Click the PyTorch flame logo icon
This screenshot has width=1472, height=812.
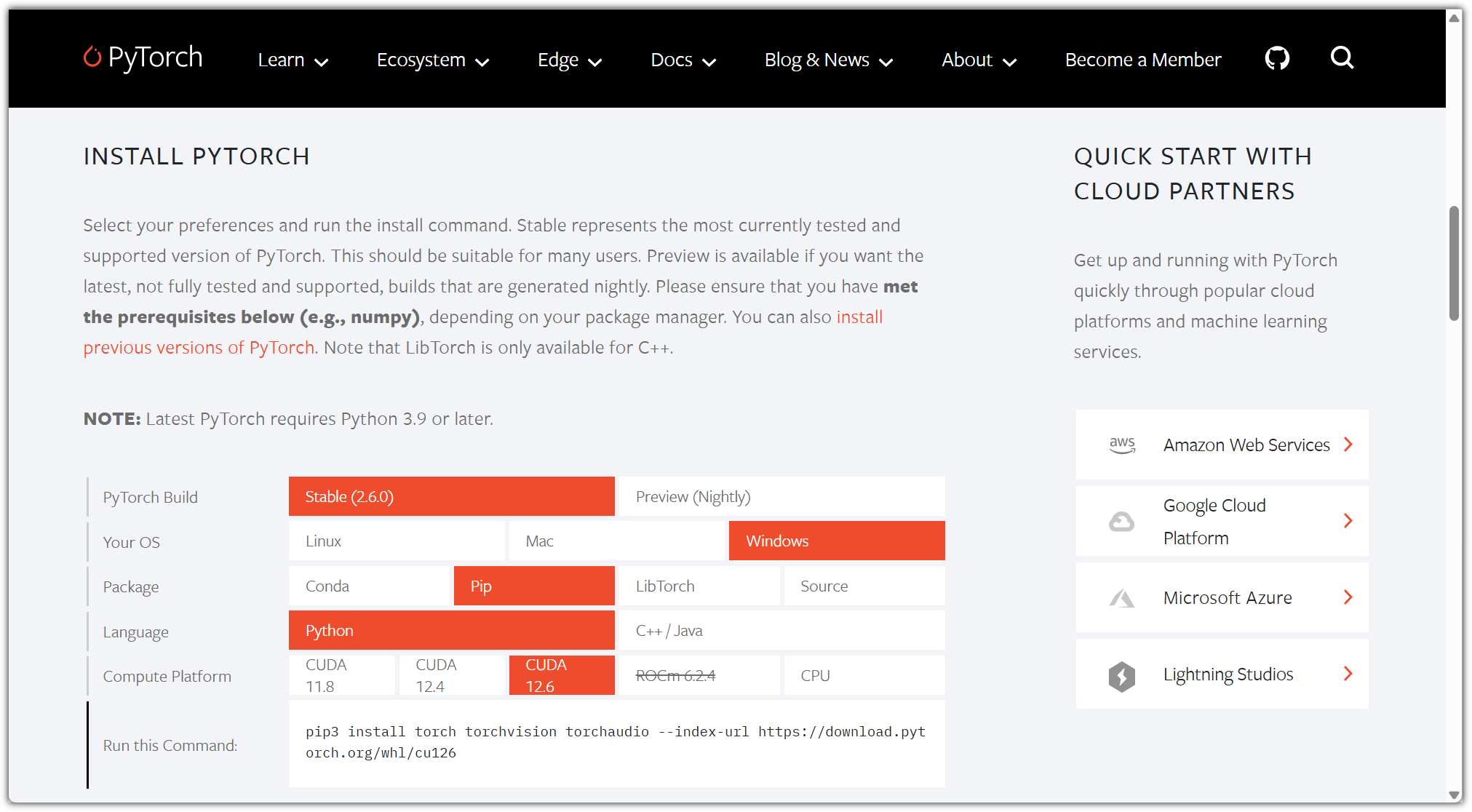(x=92, y=57)
